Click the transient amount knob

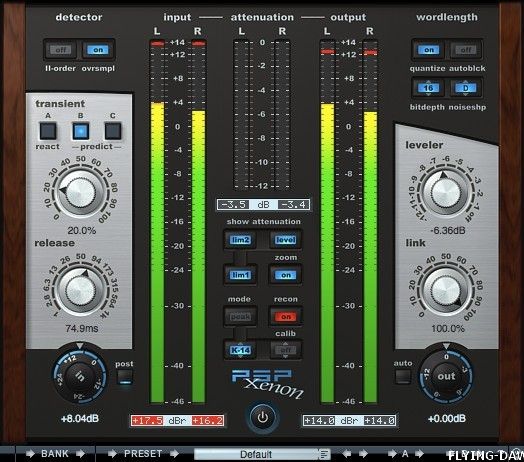81,193
